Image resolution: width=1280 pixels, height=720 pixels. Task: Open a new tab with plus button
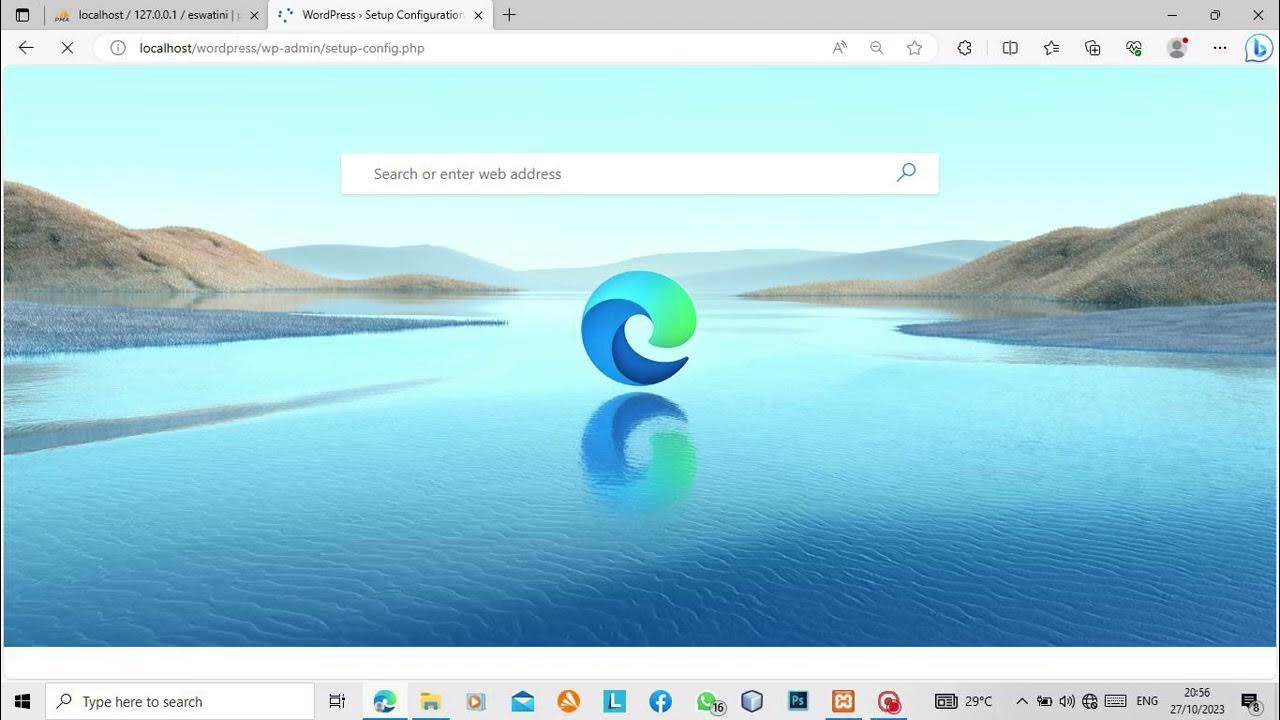pyautogui.click(x=510, y=15)
